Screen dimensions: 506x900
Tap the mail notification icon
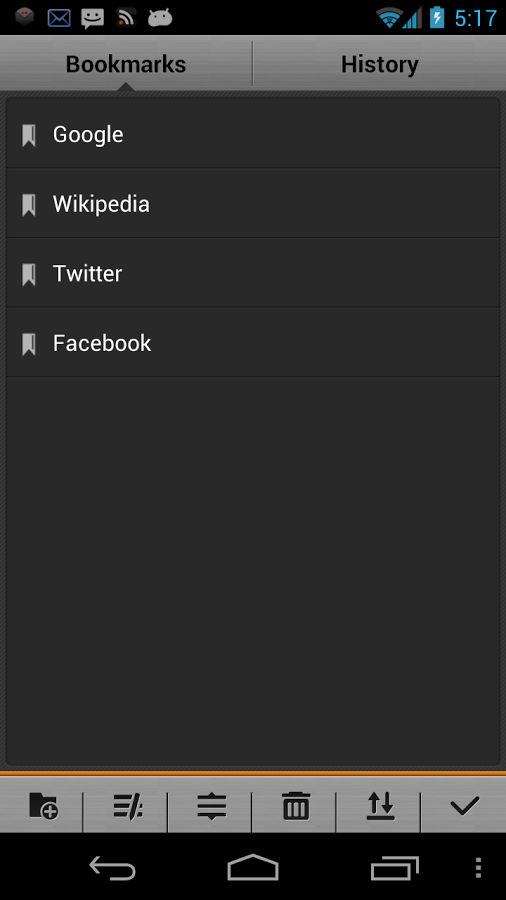coord(59,18)
